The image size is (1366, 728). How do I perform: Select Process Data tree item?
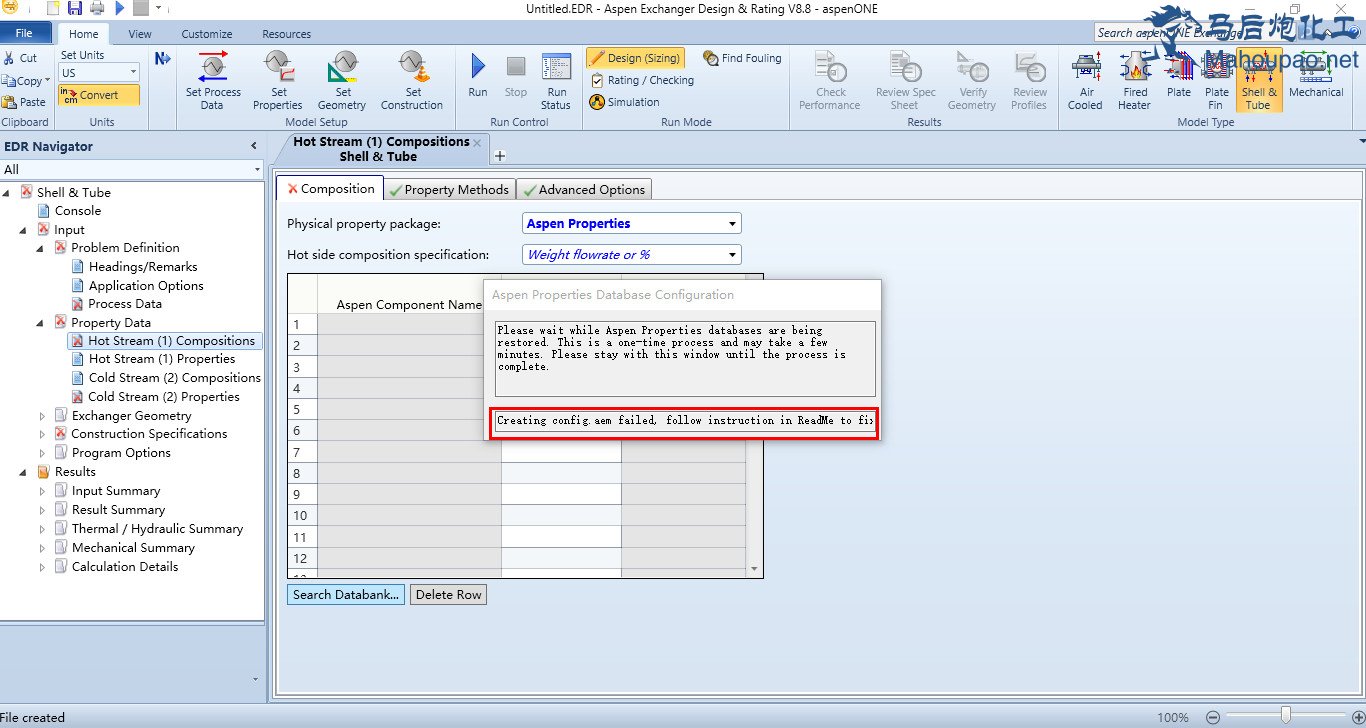125,304
